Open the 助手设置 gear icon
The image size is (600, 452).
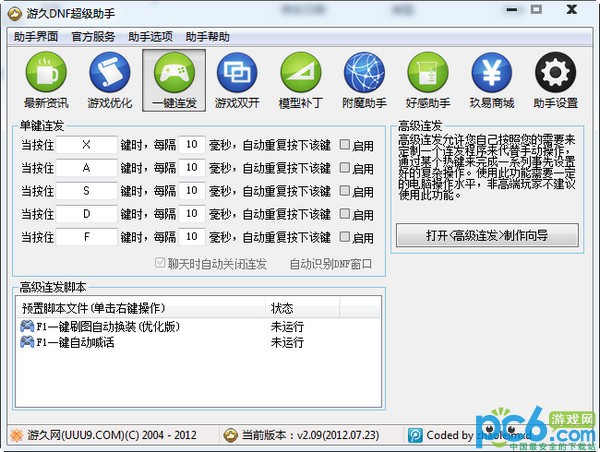555,73
